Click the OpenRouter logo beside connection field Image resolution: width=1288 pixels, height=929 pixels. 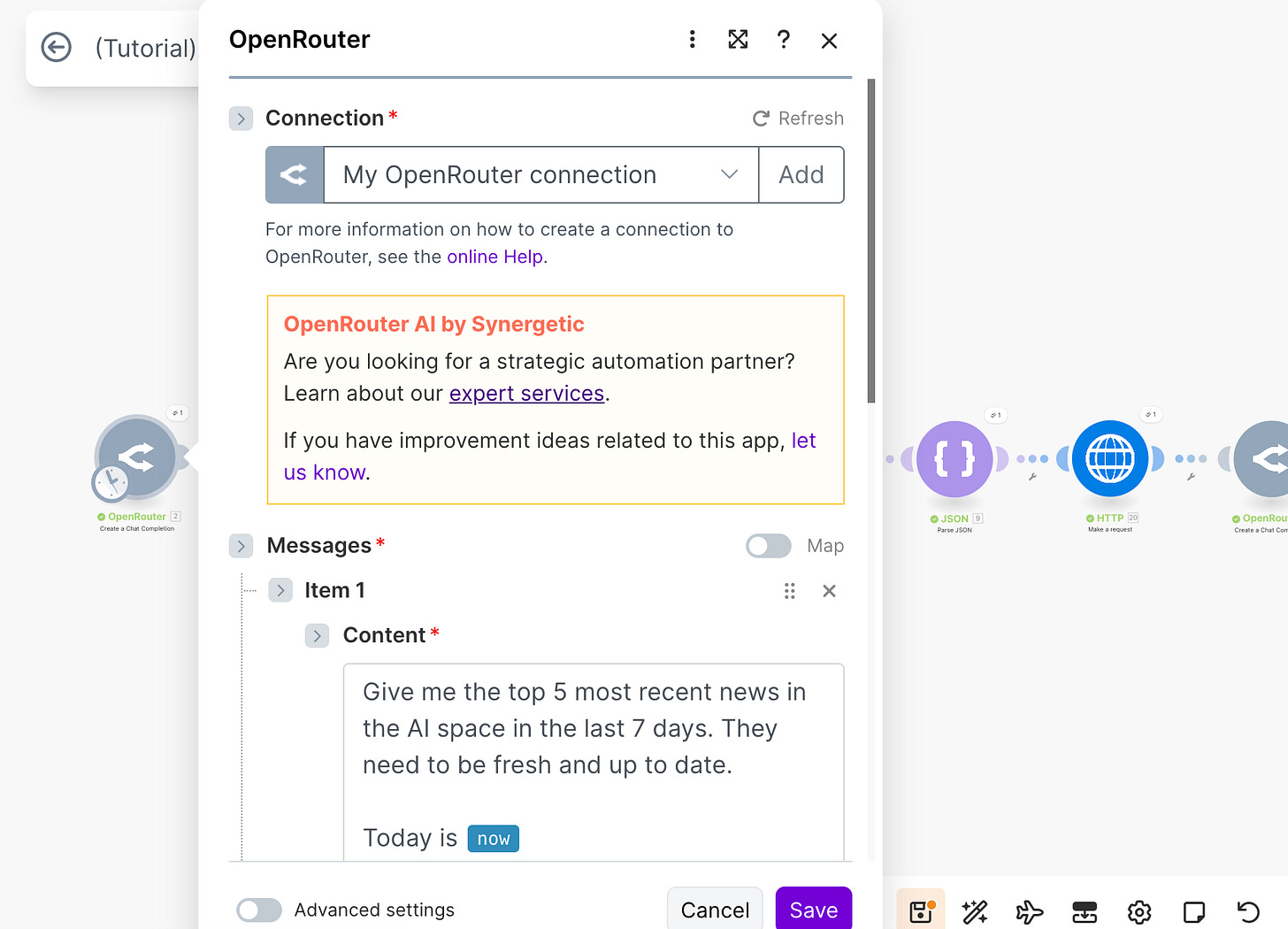(295, 175)
